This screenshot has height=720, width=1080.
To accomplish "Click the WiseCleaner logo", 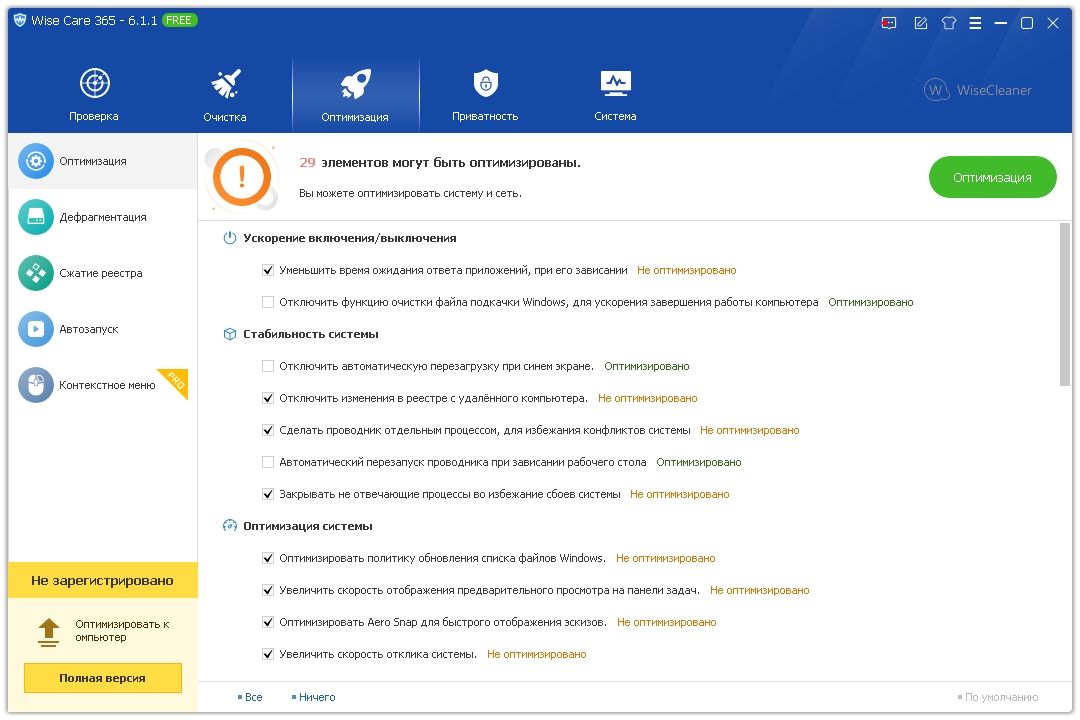I will tap(978, 90).
